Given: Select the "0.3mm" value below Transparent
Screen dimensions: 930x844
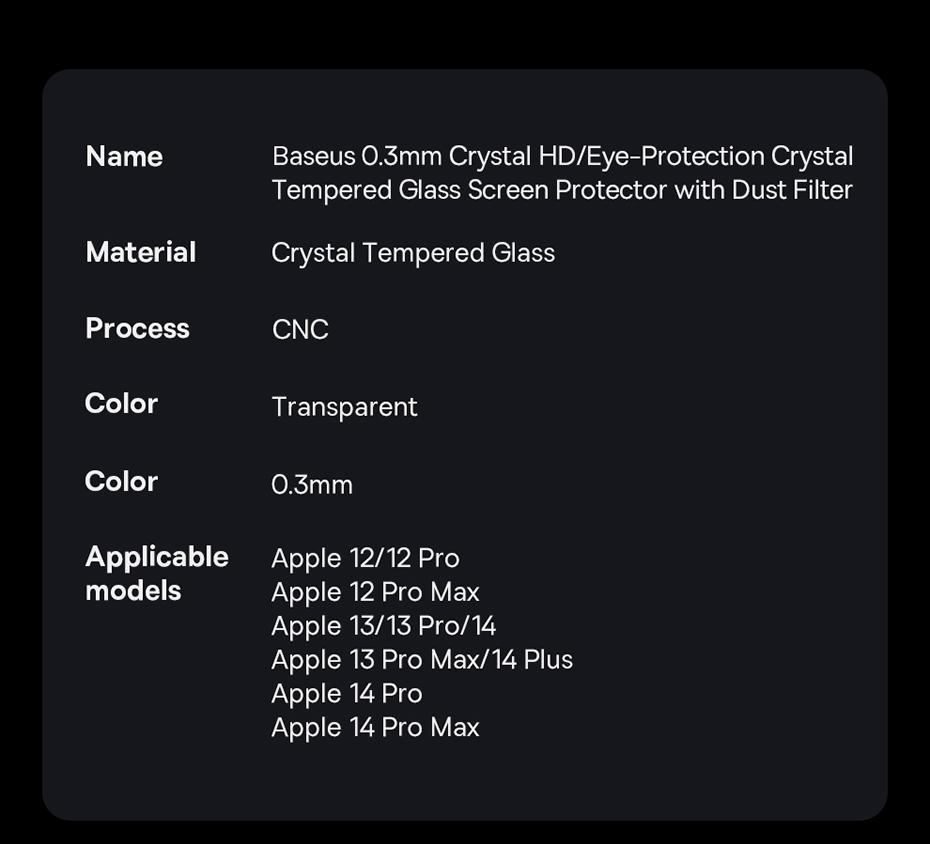Looking at the screenshot, I should [x=312, y=485].
